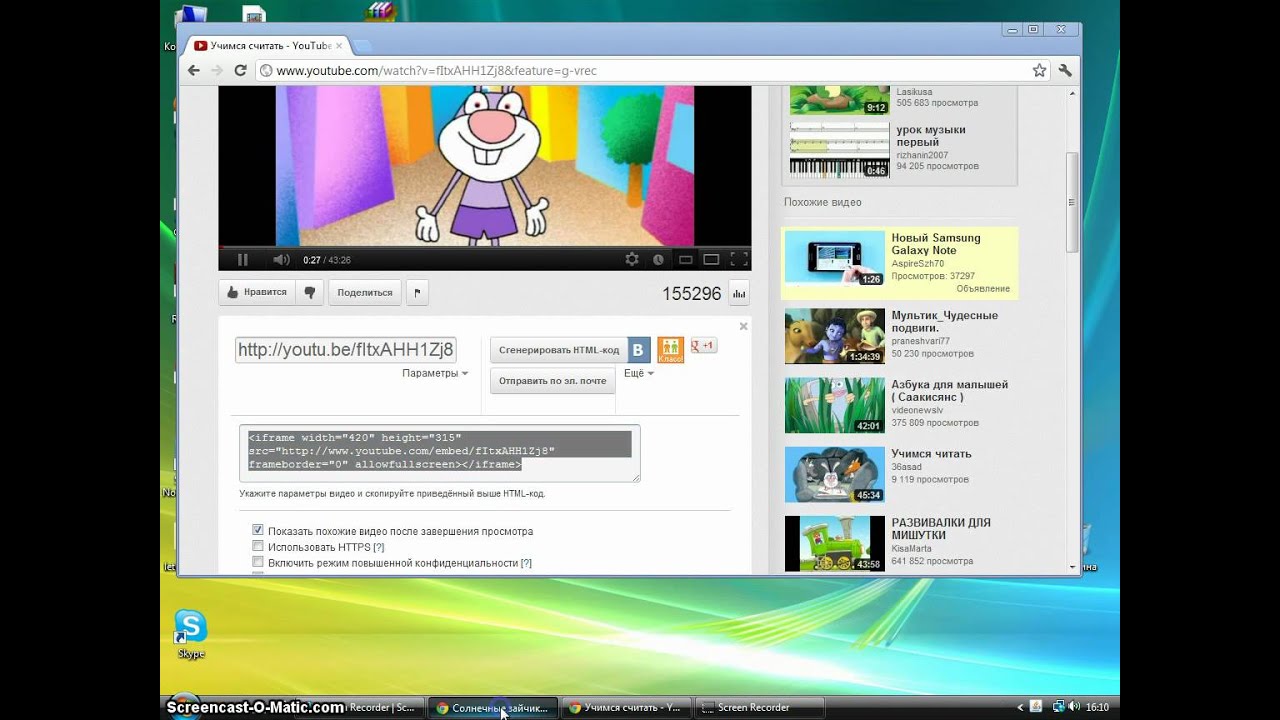Share to Odnoklassniki using the orange icon
The width and height of the screenshot is (1280, 720).
671,350
